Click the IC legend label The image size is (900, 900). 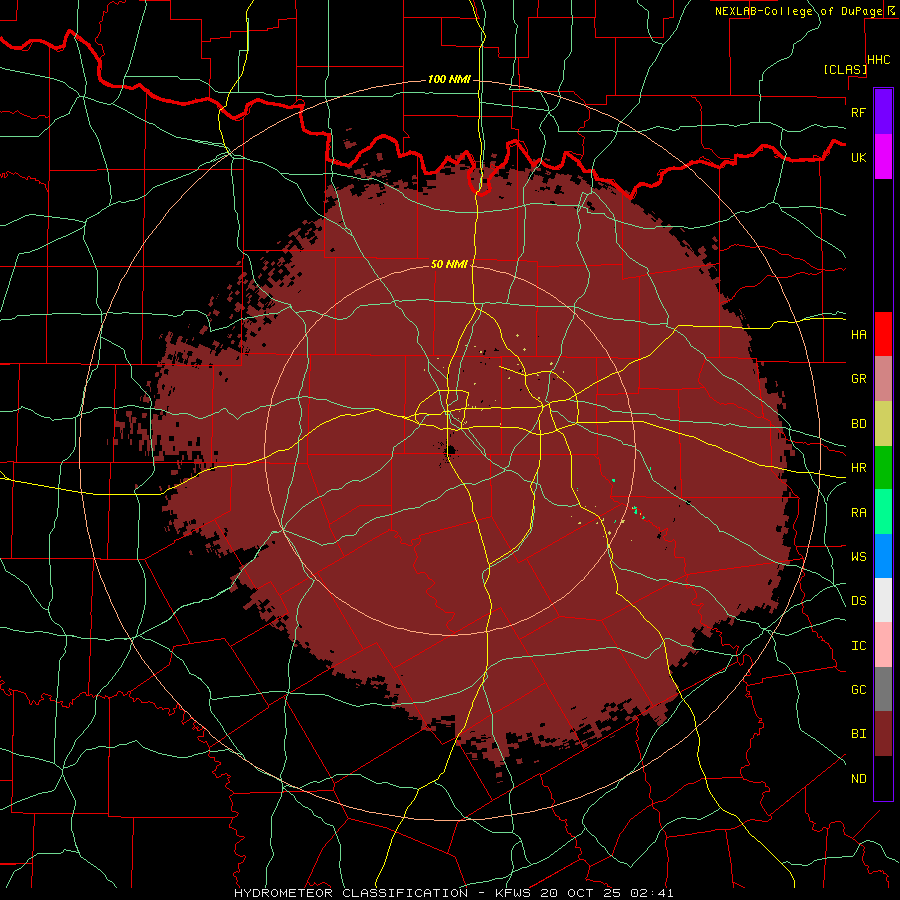[x=858, y=646]
